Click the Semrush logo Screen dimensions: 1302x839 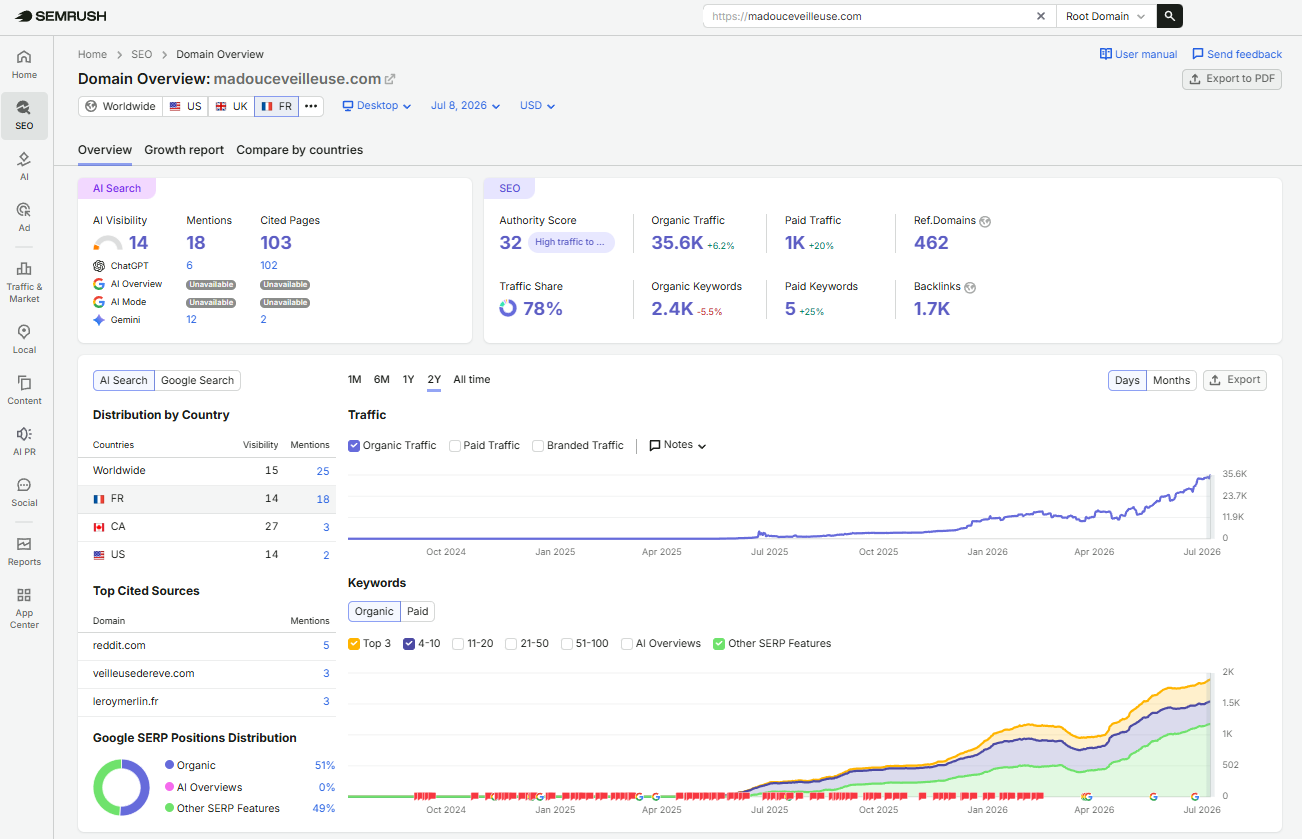click(x=61, y=16)
